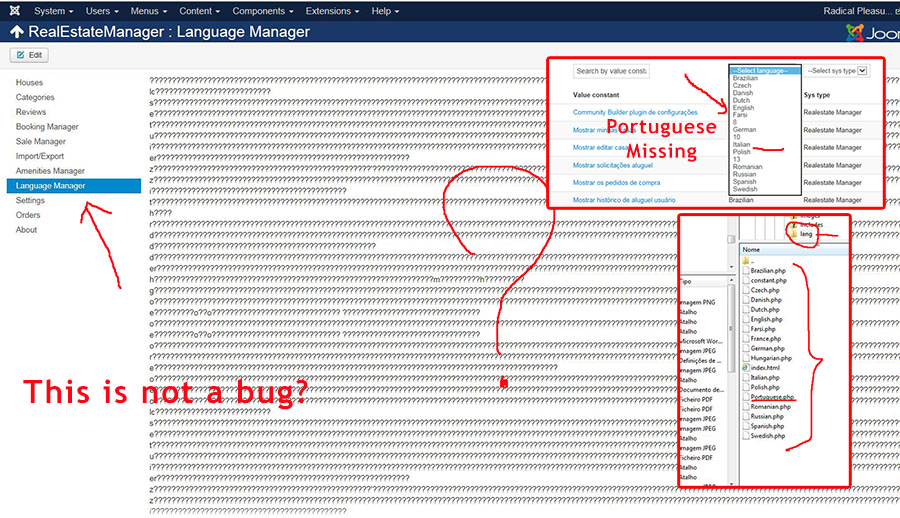Screen dimensions: 900x518
Task: Open Orders in the sidebar
Action: pos(28,215)
